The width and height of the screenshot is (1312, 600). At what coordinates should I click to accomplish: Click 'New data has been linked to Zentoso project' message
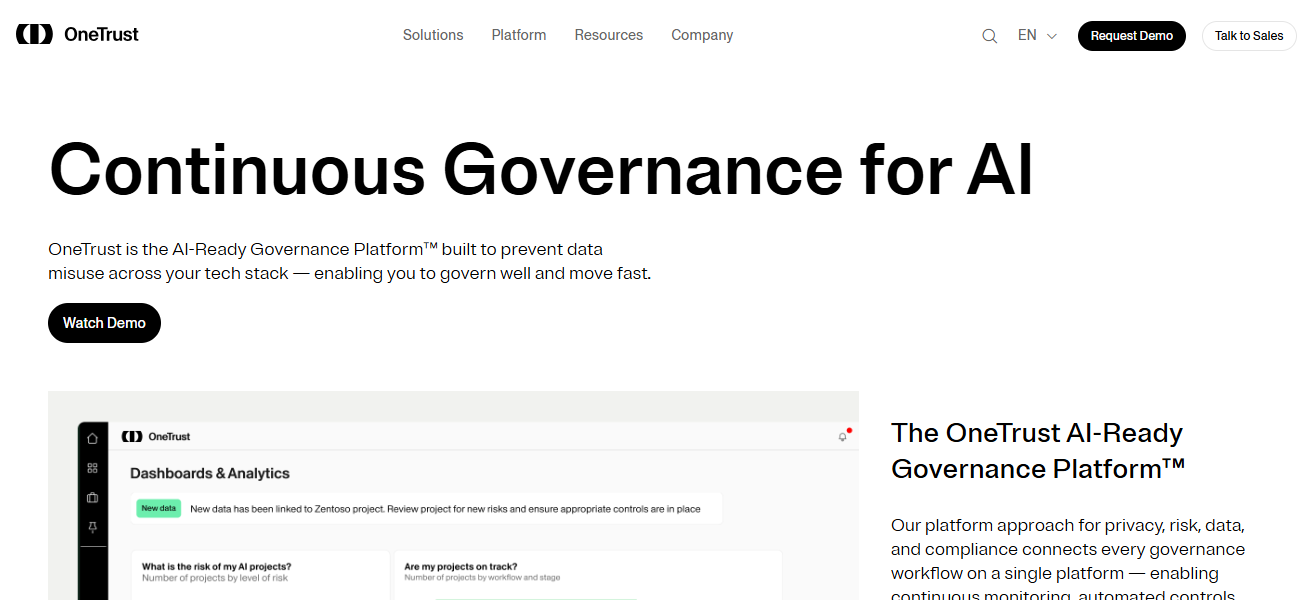coord(445,509)
